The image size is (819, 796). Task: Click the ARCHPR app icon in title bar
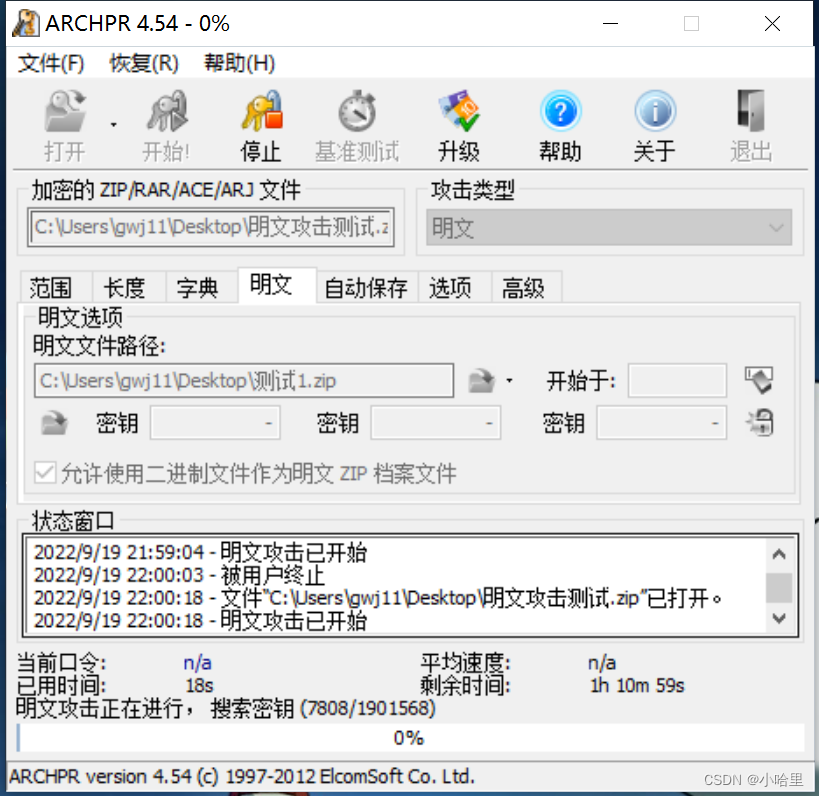26,24
